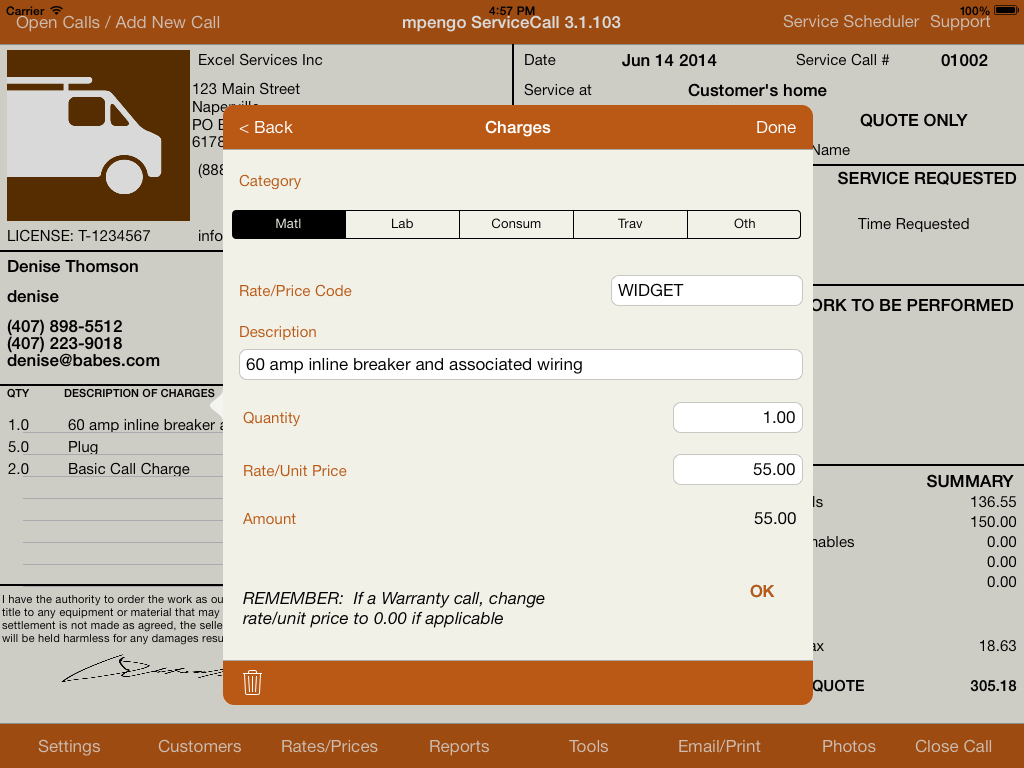Screen dimensions: 1024x768
Task: Open Settings from the bottom bar
Action: pyautogui.click(x=69, y=747)
